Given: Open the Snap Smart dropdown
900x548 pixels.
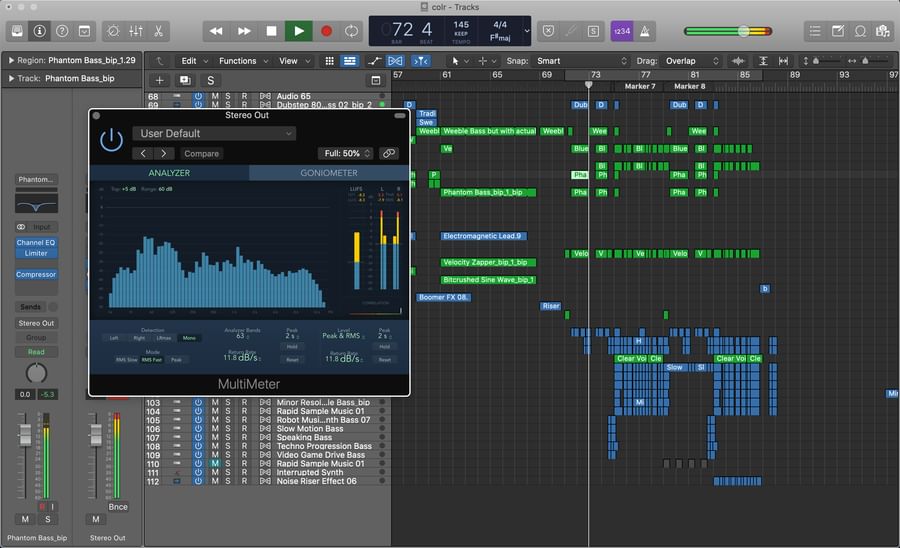Looking at the screenshot, I should click(581, 61).
